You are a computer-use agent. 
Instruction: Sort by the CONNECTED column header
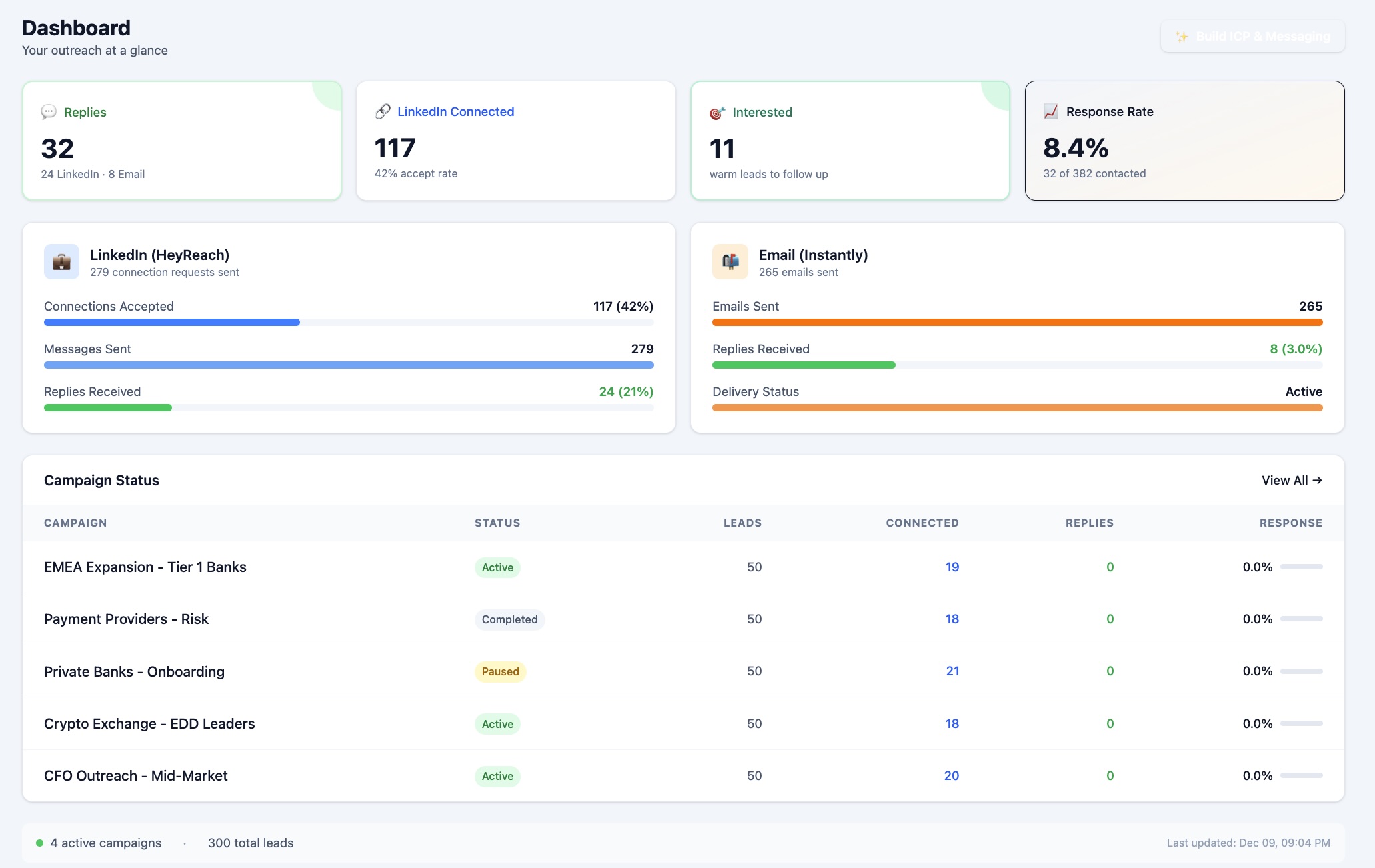pos(922,523)
